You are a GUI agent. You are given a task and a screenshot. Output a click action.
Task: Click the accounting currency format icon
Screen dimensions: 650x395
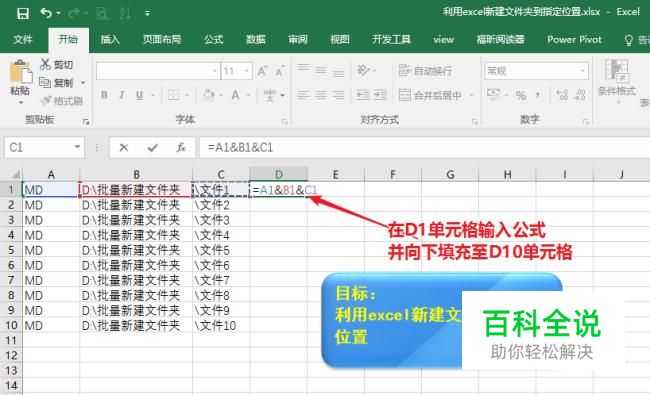[493, 95]
